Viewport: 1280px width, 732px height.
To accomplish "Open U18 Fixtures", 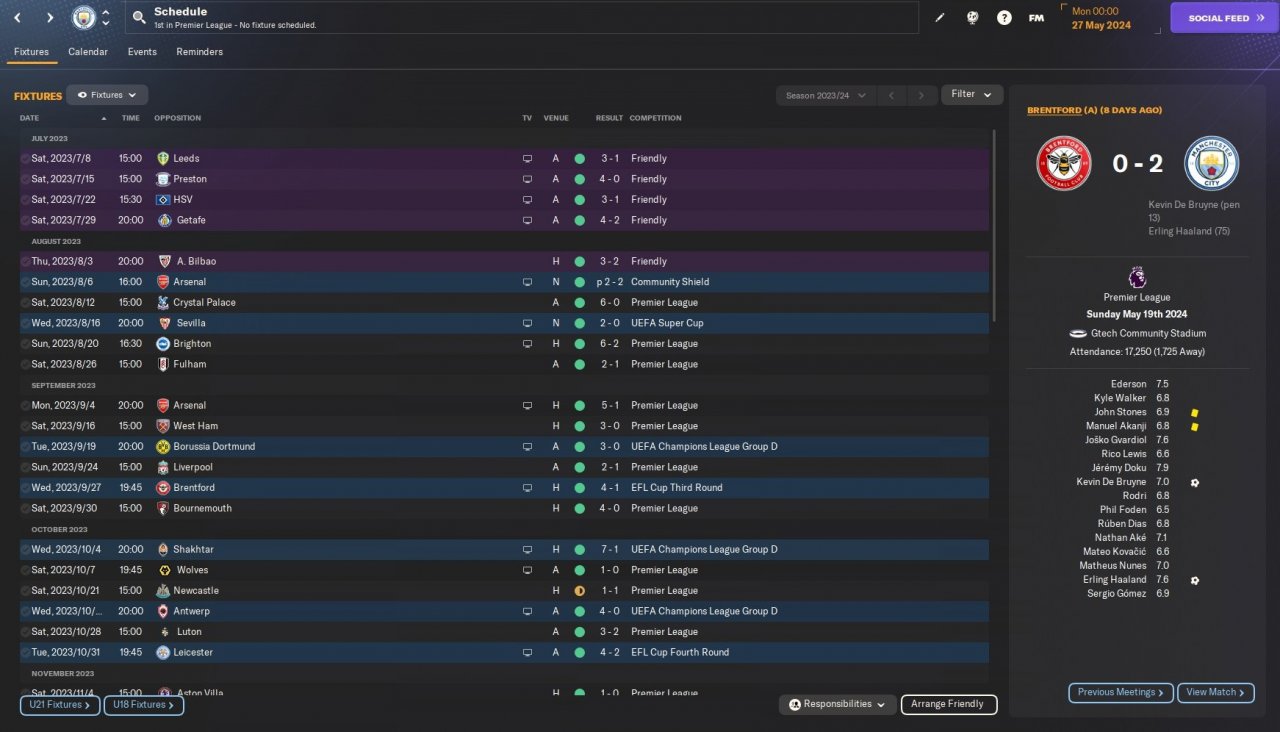I will tap(144, 705).
